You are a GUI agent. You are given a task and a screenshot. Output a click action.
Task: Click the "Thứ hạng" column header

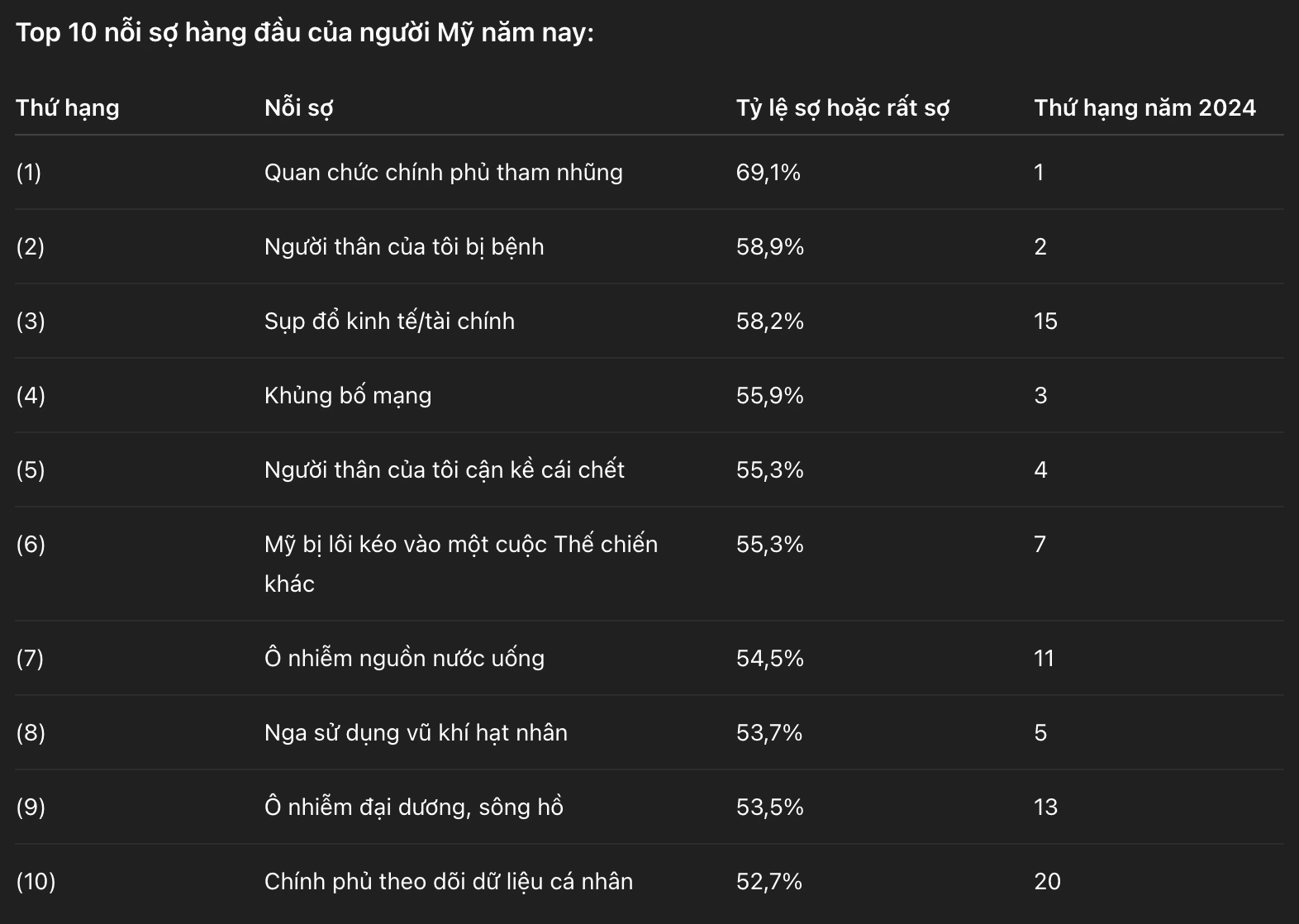point(68,107)
